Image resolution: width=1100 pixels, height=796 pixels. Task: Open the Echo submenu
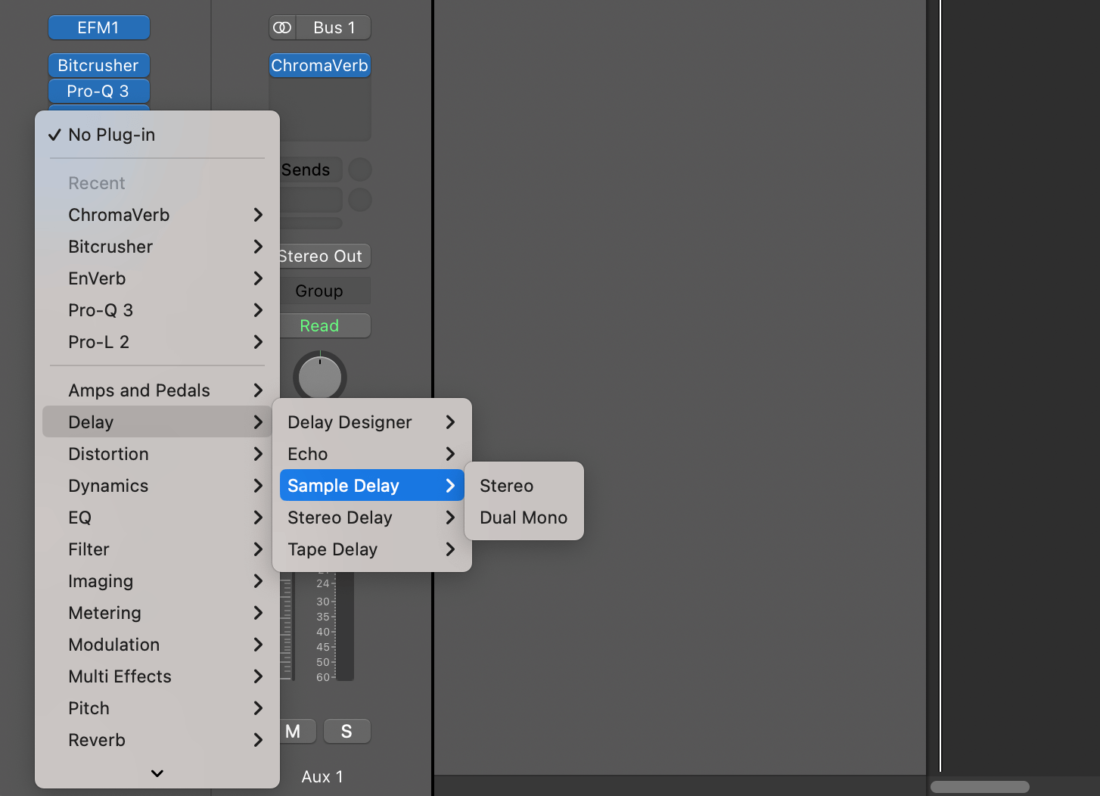click(x=372, y=454)
